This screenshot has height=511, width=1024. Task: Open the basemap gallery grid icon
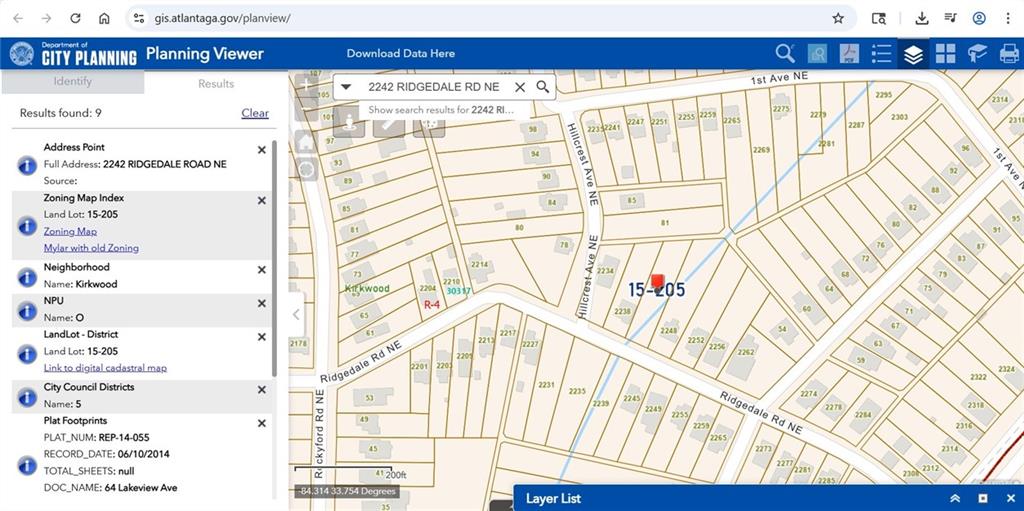pyautogui.click(x=945, y=54)
